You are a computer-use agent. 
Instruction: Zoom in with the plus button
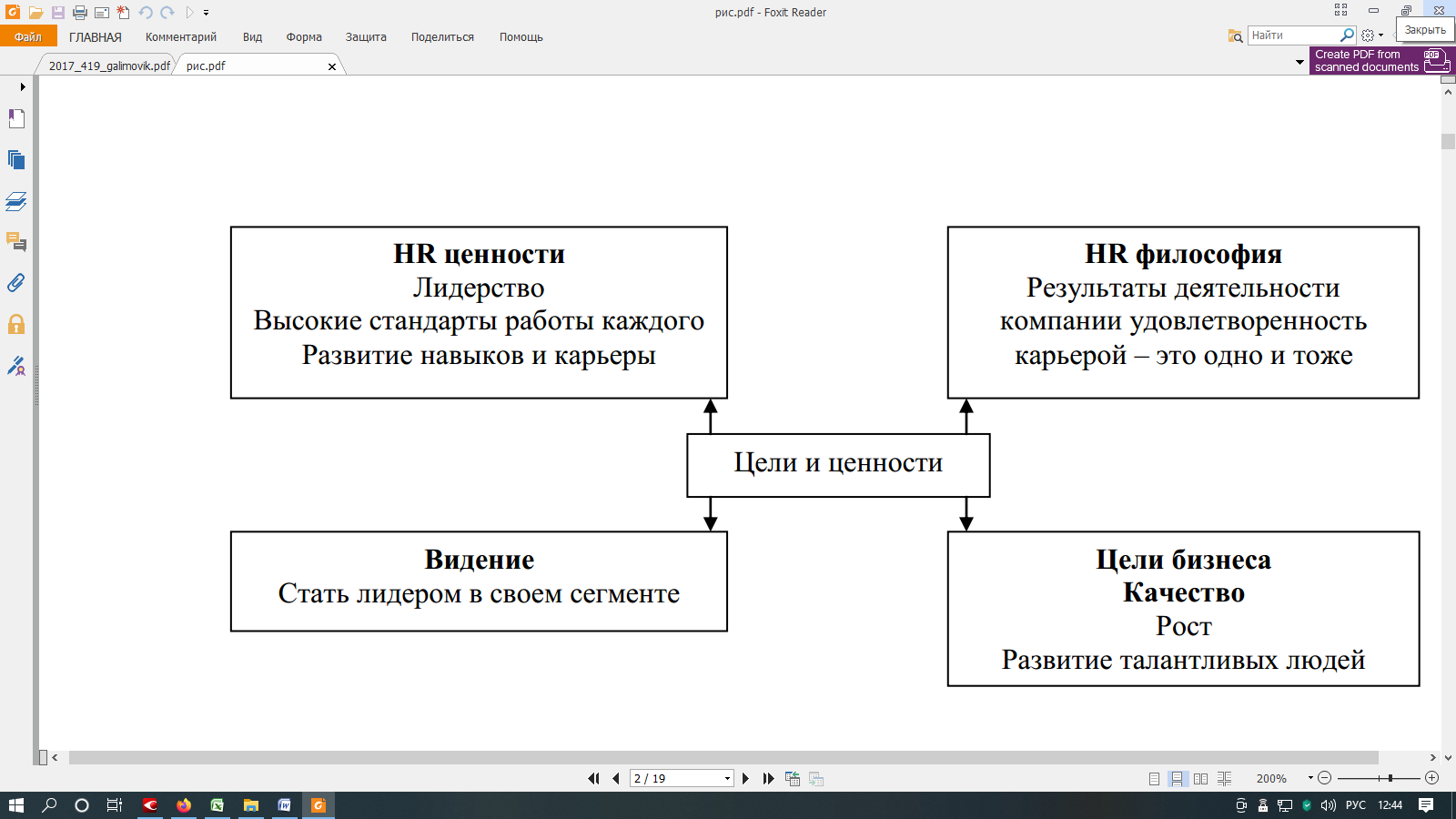1432,778
